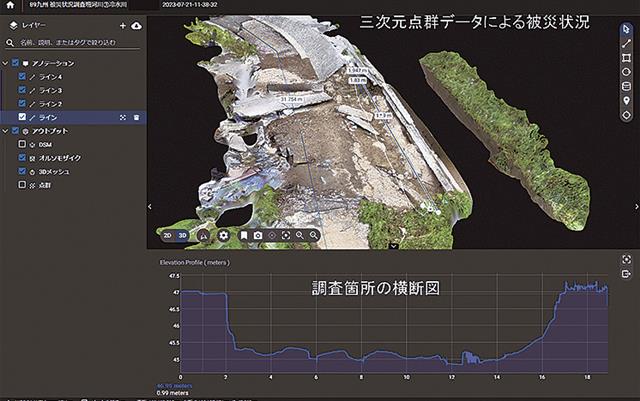
Task: Uncheck the ライン4 checkbox
Action: (22, 76)
